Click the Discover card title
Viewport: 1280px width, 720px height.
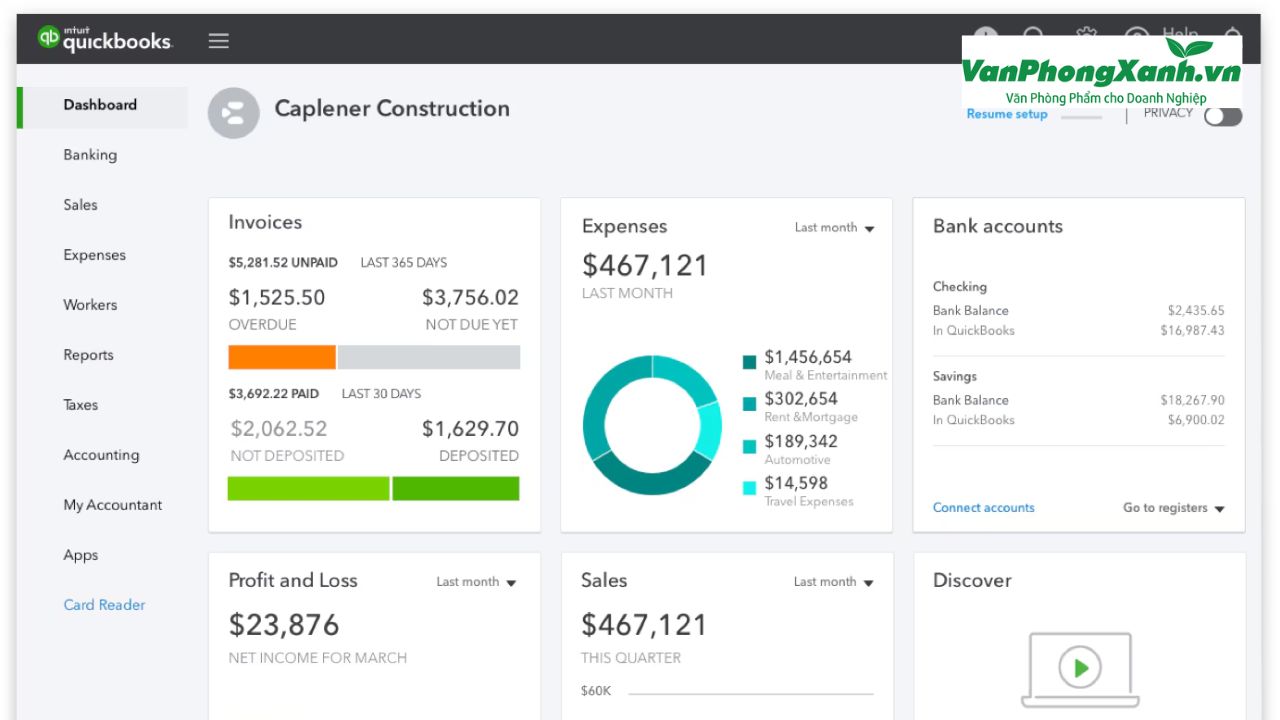pos(972,581)
